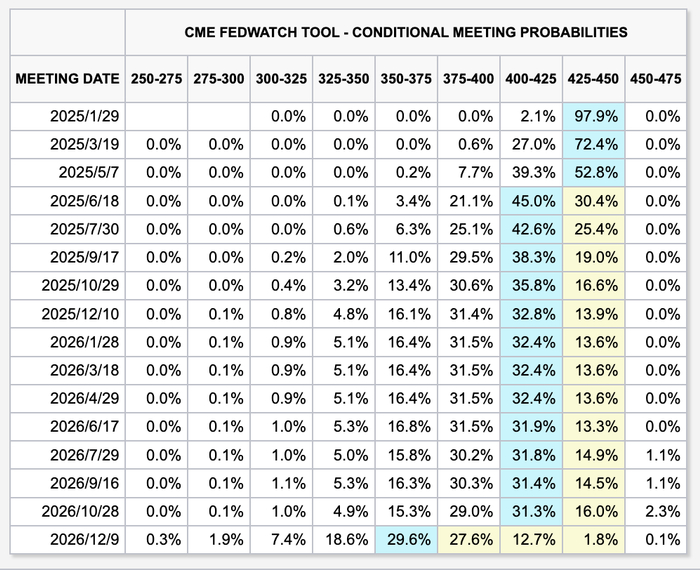Viewport: 700px width, 570px height.
Task: Select the 350-375 column header
Action: [407, 79]
